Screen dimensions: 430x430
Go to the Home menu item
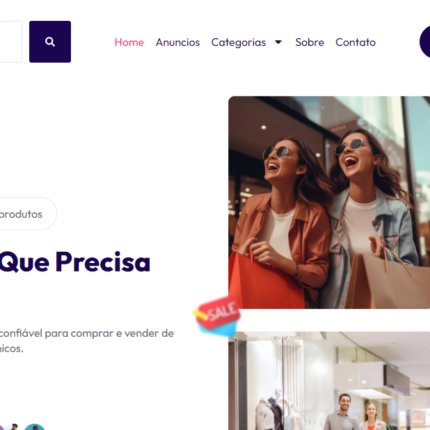129,42
